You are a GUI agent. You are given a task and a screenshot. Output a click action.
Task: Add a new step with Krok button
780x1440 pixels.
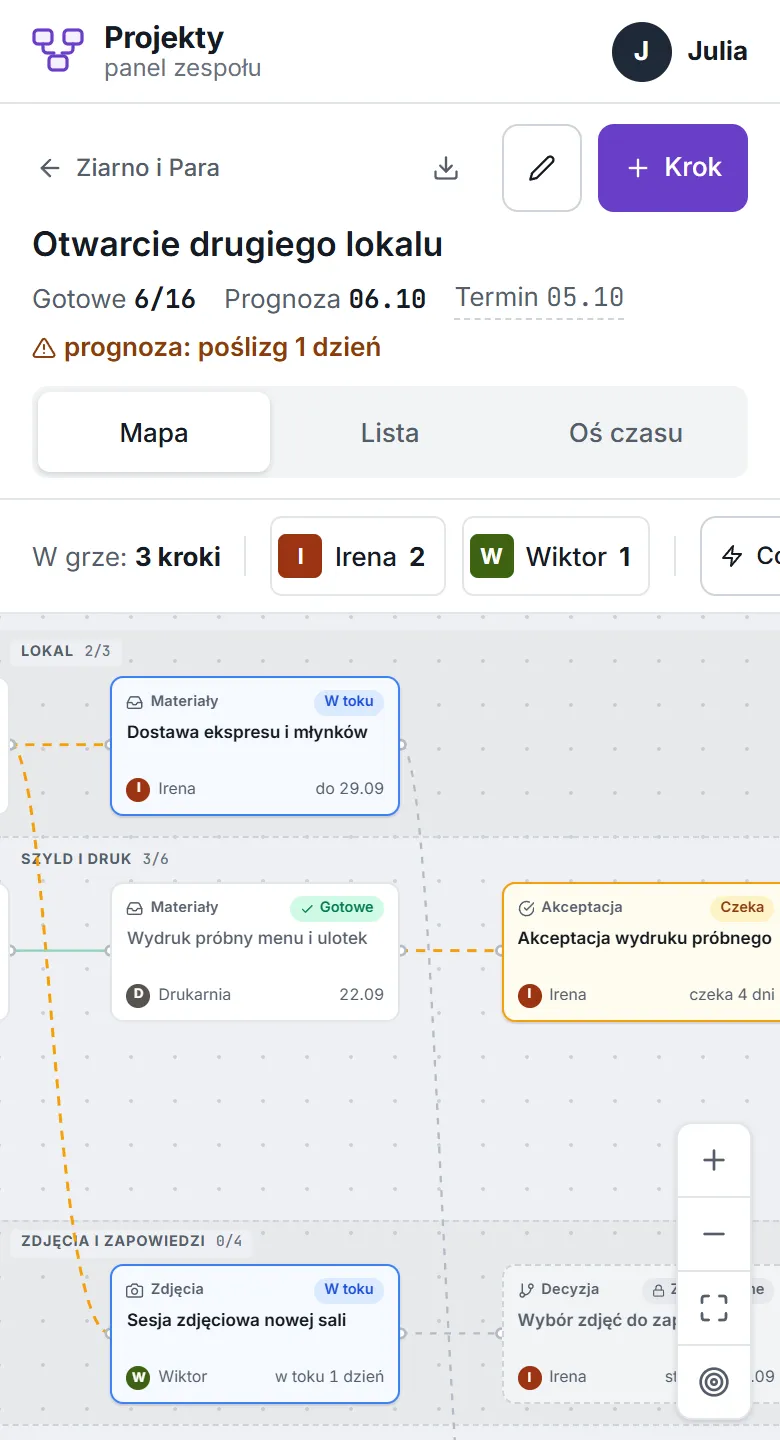click(x=673, y=168)
